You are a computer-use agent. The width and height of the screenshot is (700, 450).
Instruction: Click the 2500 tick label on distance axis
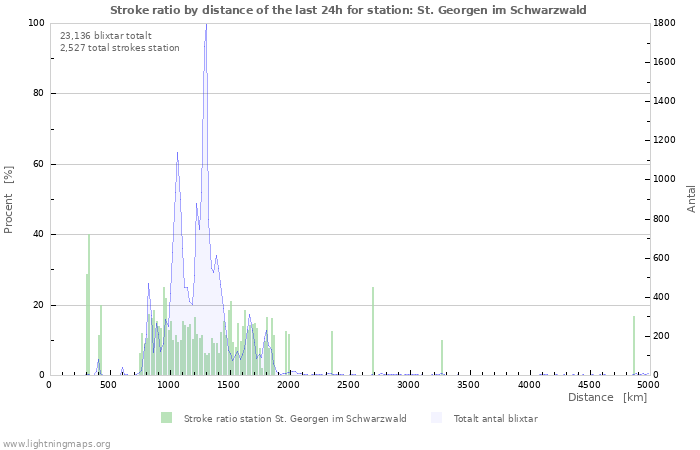(x=349, y=384)
